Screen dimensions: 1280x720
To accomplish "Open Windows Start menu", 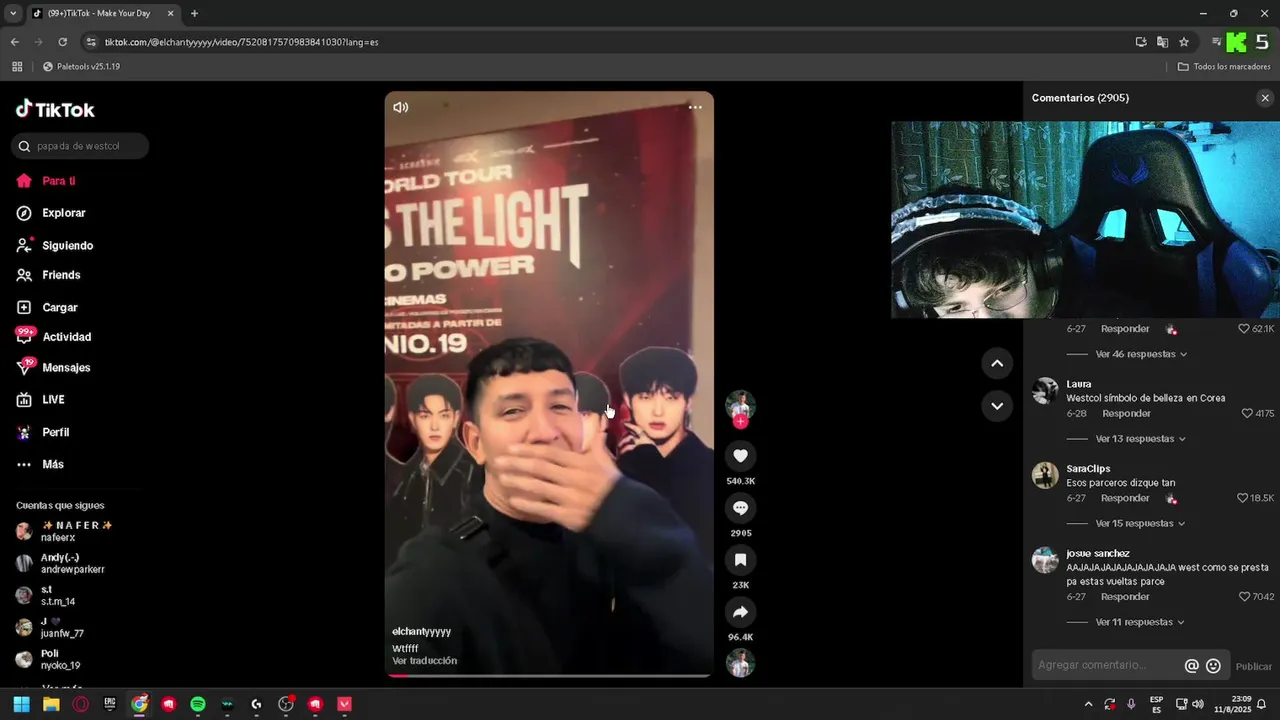I will pos(21,704).
